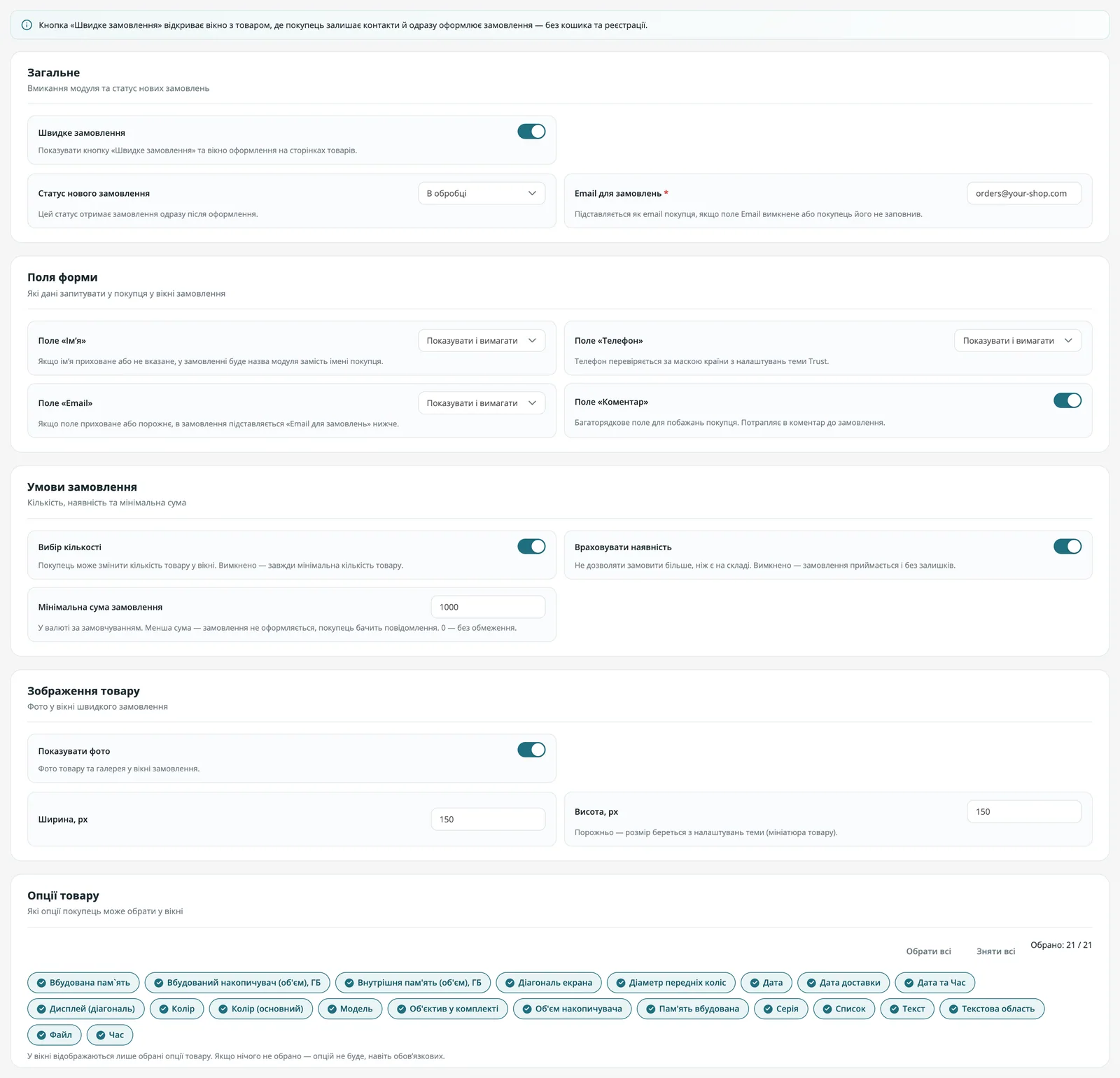Toggle the «Серія» option chip
The height and width of the screenshot is (1078, 1120).
(781, 1009)
